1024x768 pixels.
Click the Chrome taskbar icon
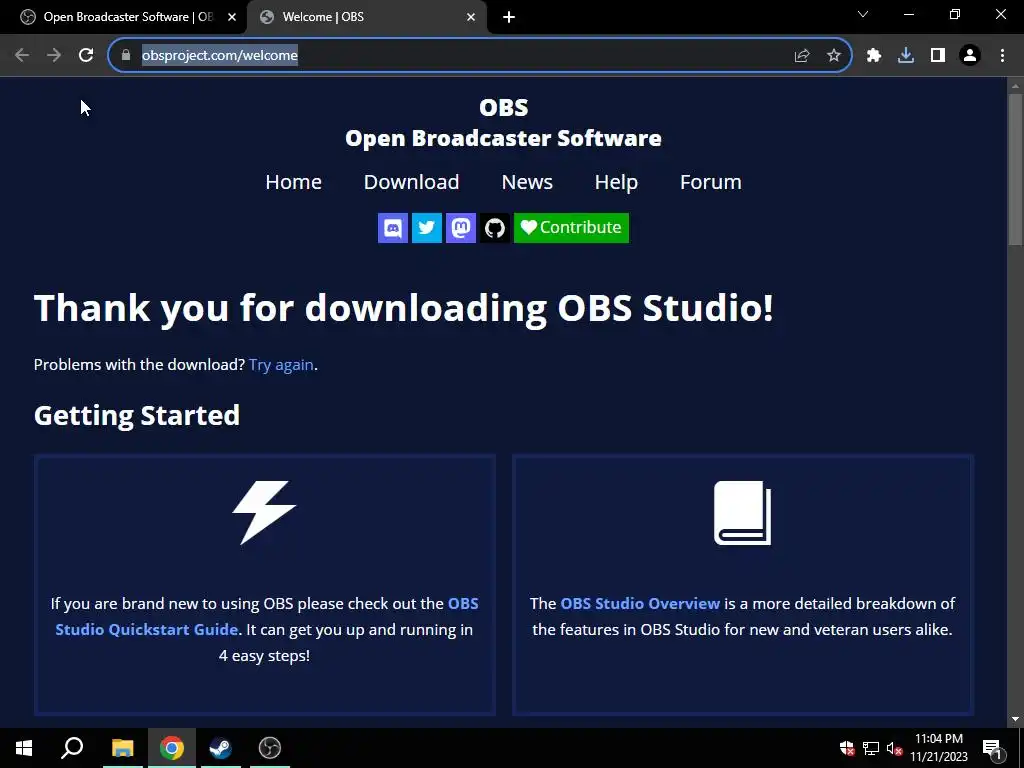click(172, 748)
